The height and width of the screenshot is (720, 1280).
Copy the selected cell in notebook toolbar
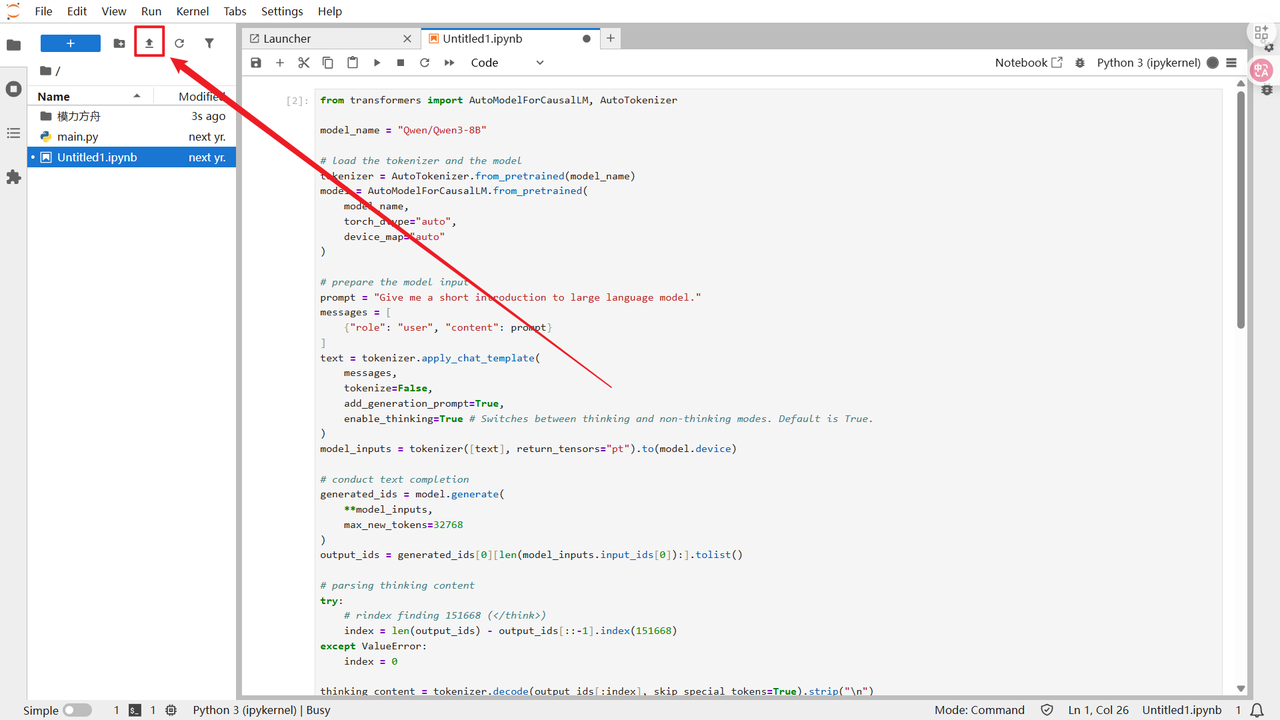tap(328, 62)
